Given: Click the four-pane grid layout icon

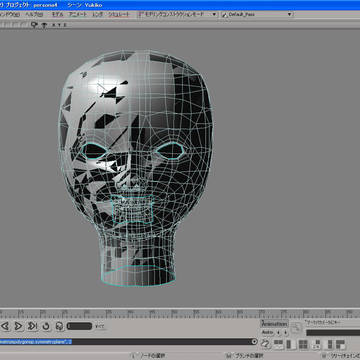Looking at the screenshot, I should pos(303,344).
